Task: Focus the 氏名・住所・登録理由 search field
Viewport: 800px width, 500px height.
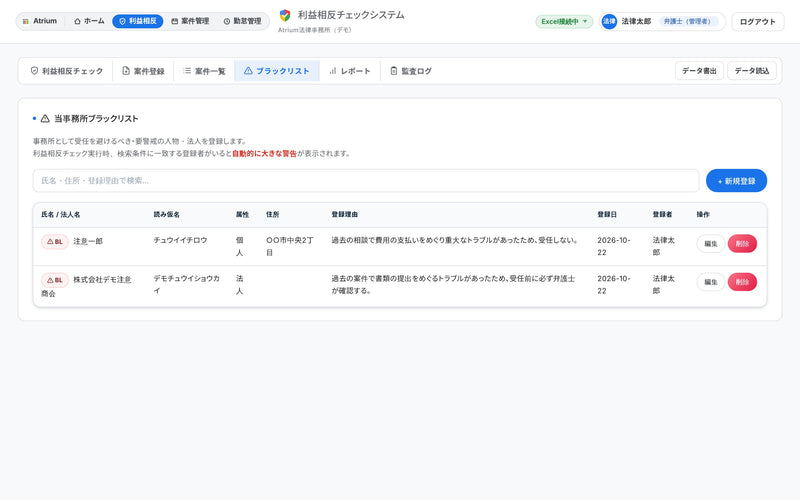Action: click(x=366, y=181)
